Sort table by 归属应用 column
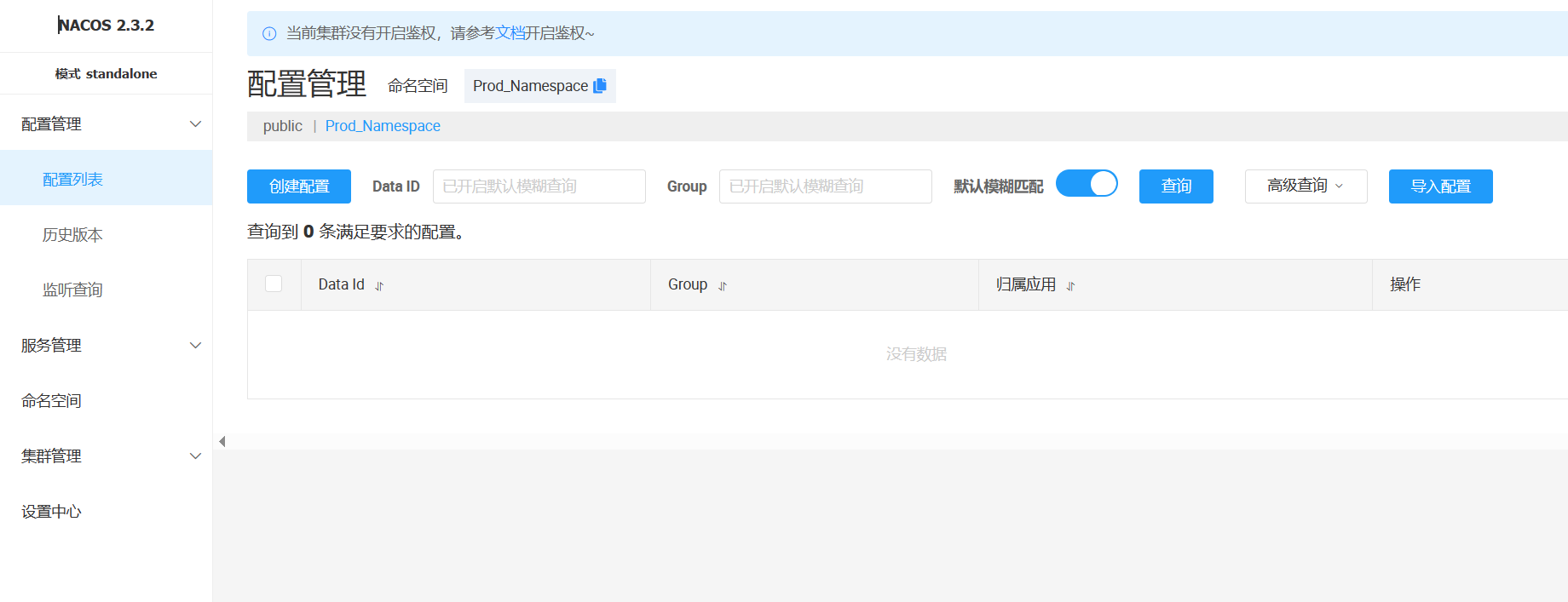Viewport: 1568px width, 602px height. (1071, 286)
